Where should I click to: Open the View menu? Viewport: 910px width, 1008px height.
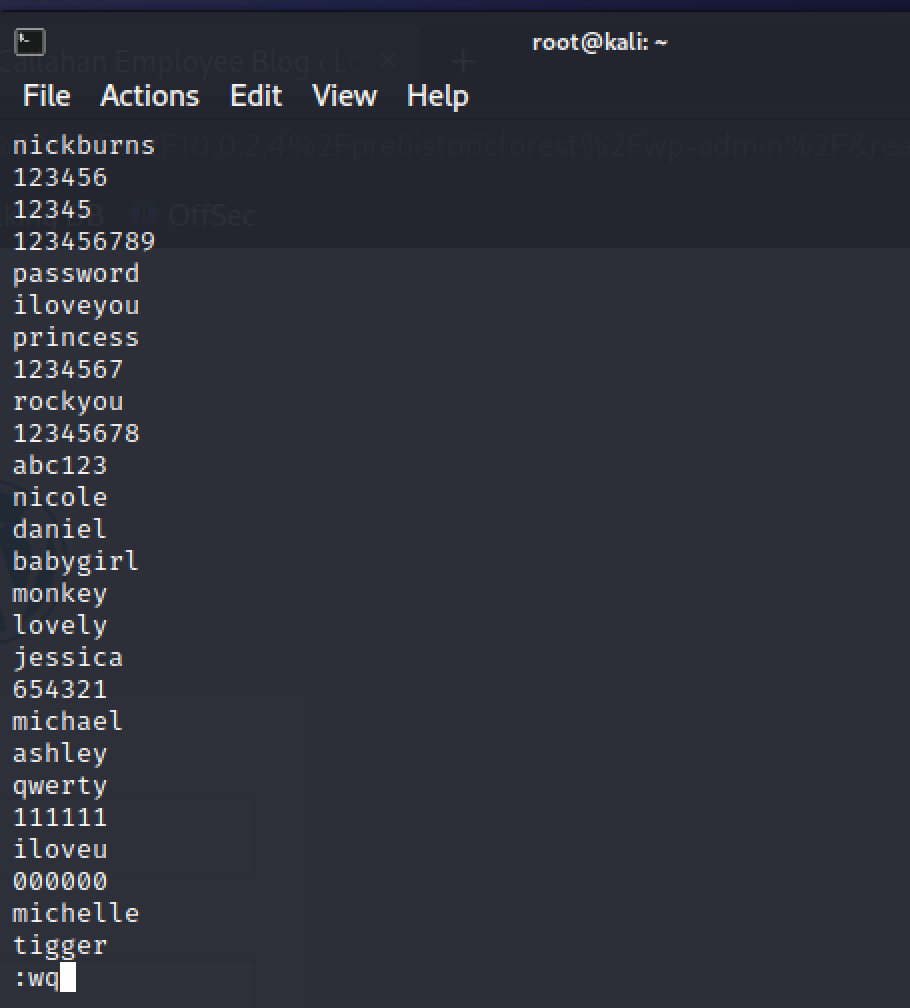coord(344,96)
